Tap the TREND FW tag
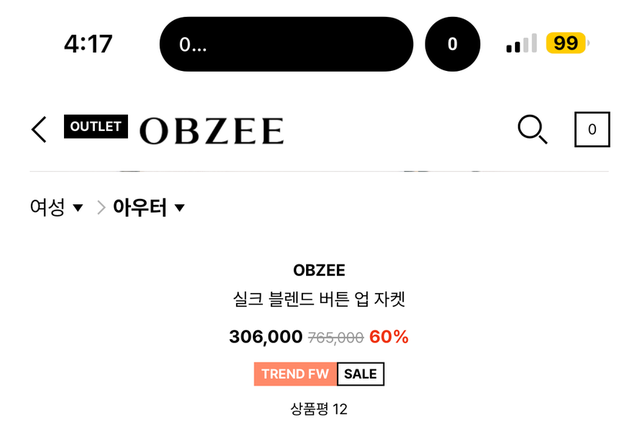This screenshot has width=640, height=440. 295,374
